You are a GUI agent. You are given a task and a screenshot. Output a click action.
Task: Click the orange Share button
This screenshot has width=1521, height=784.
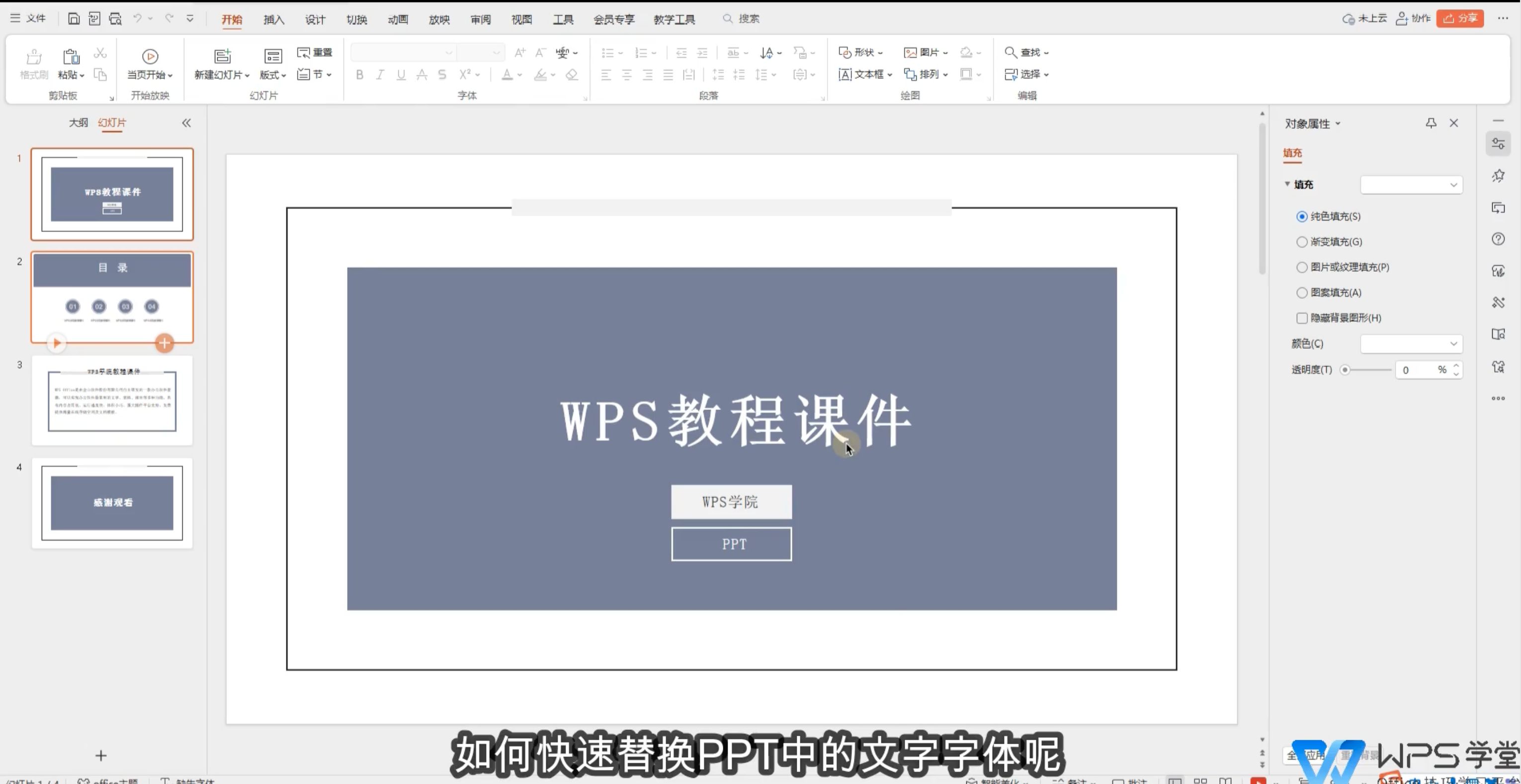(1459, 18)
